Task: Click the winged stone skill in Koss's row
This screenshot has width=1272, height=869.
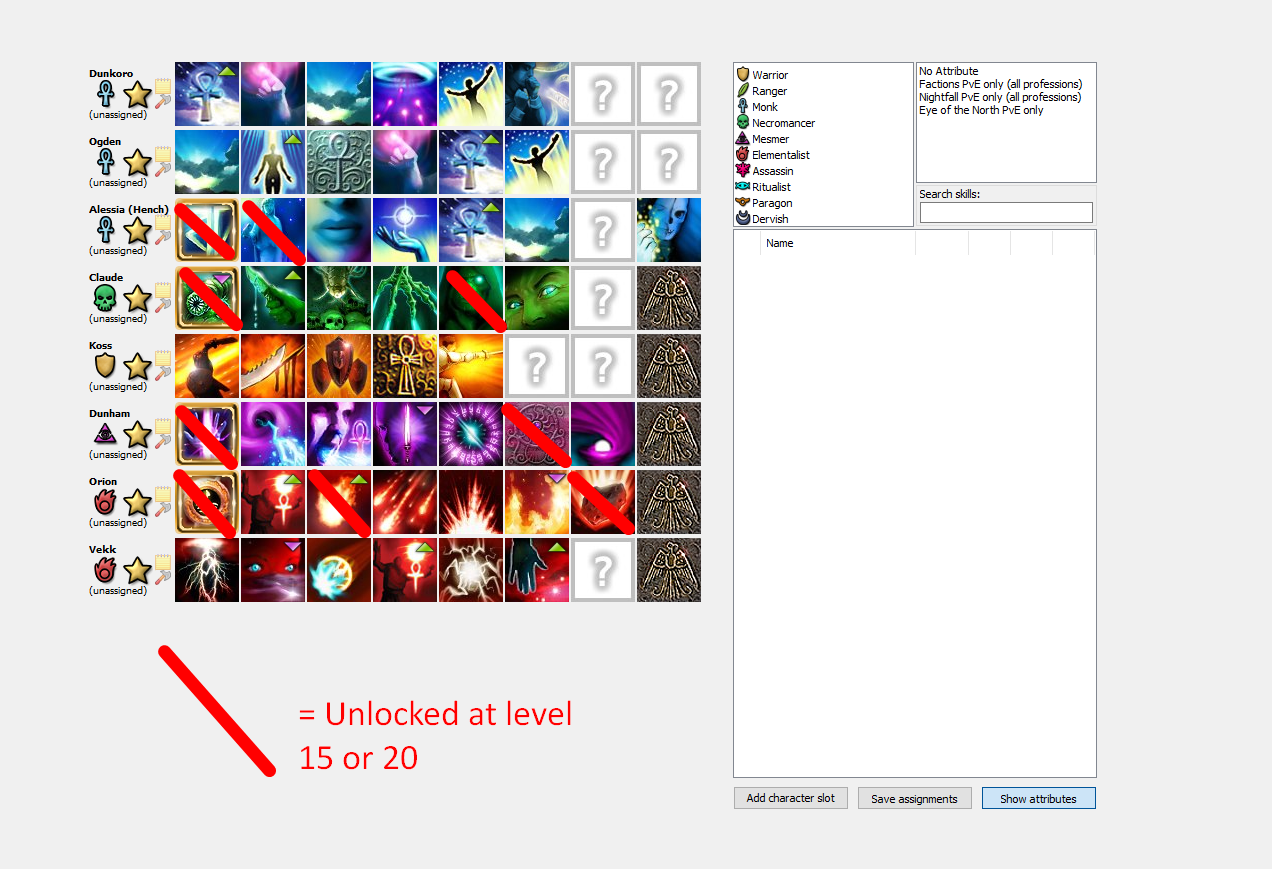Action: (669, 366)
